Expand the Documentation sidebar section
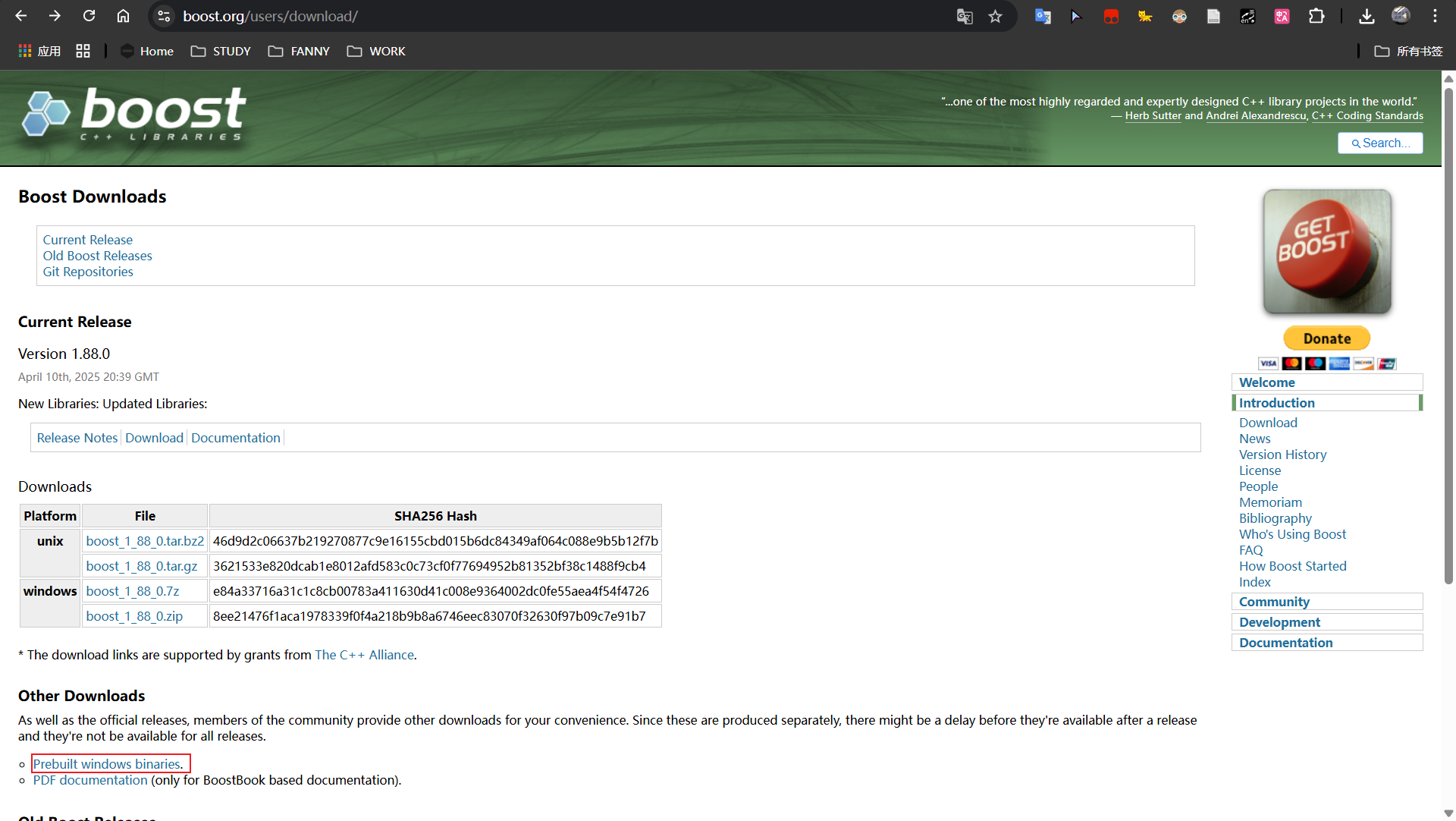This screenshot has width=1456, height=821. click(1285, 643)
